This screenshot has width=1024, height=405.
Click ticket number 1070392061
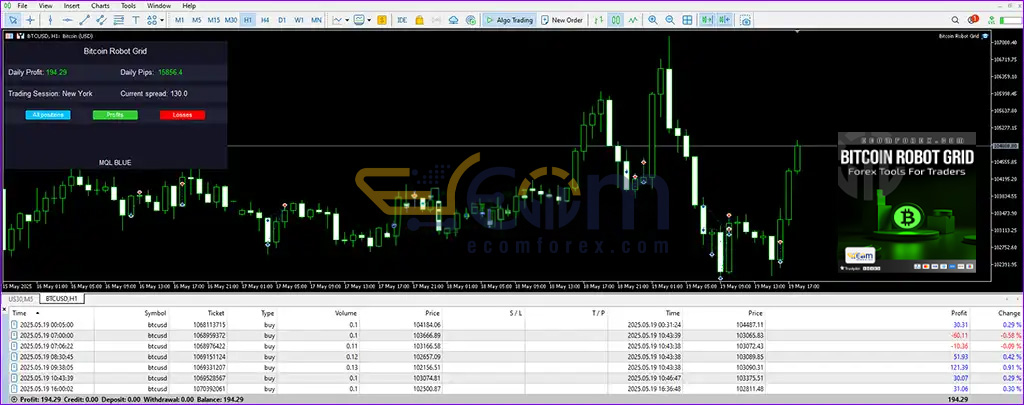point(208,389)
